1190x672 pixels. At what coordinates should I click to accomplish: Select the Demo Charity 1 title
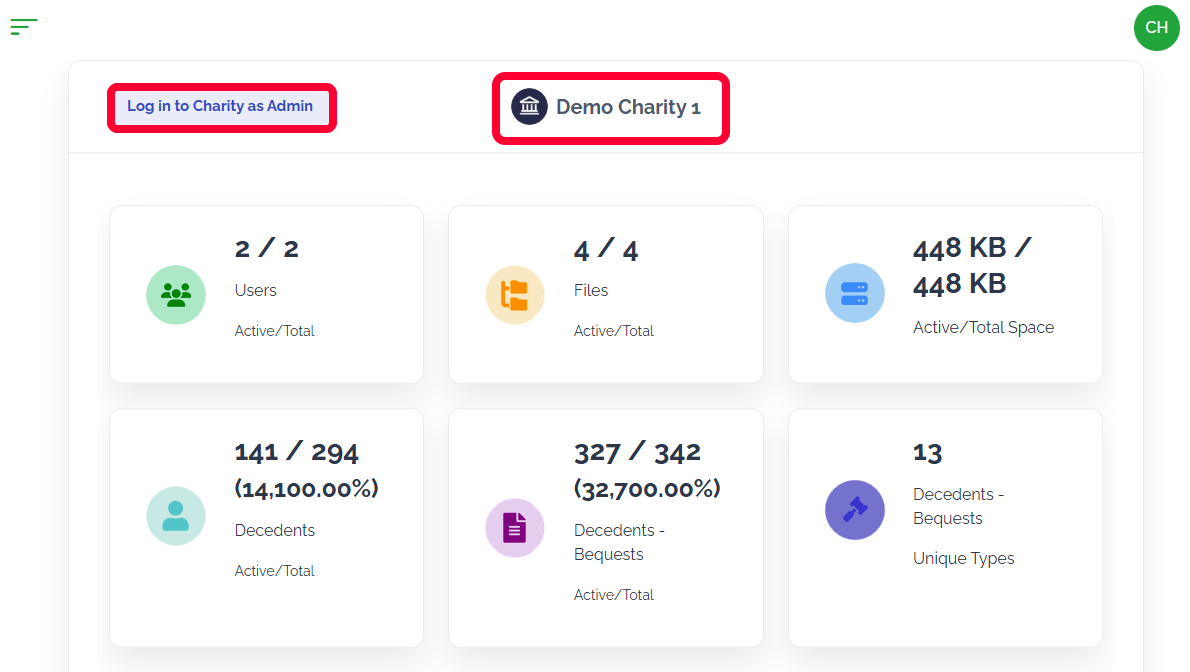point(628,107)
